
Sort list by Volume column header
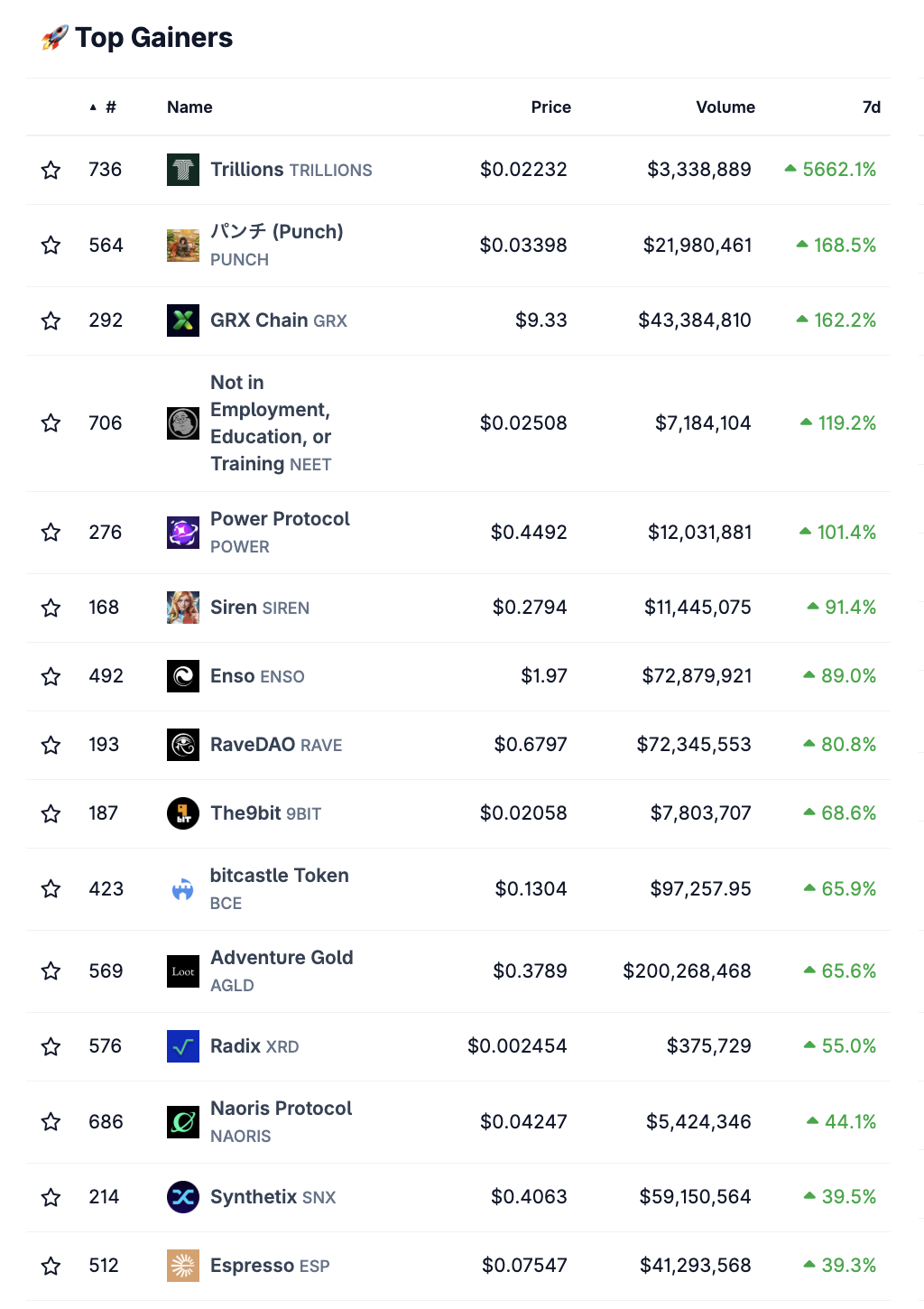[725, 107]
